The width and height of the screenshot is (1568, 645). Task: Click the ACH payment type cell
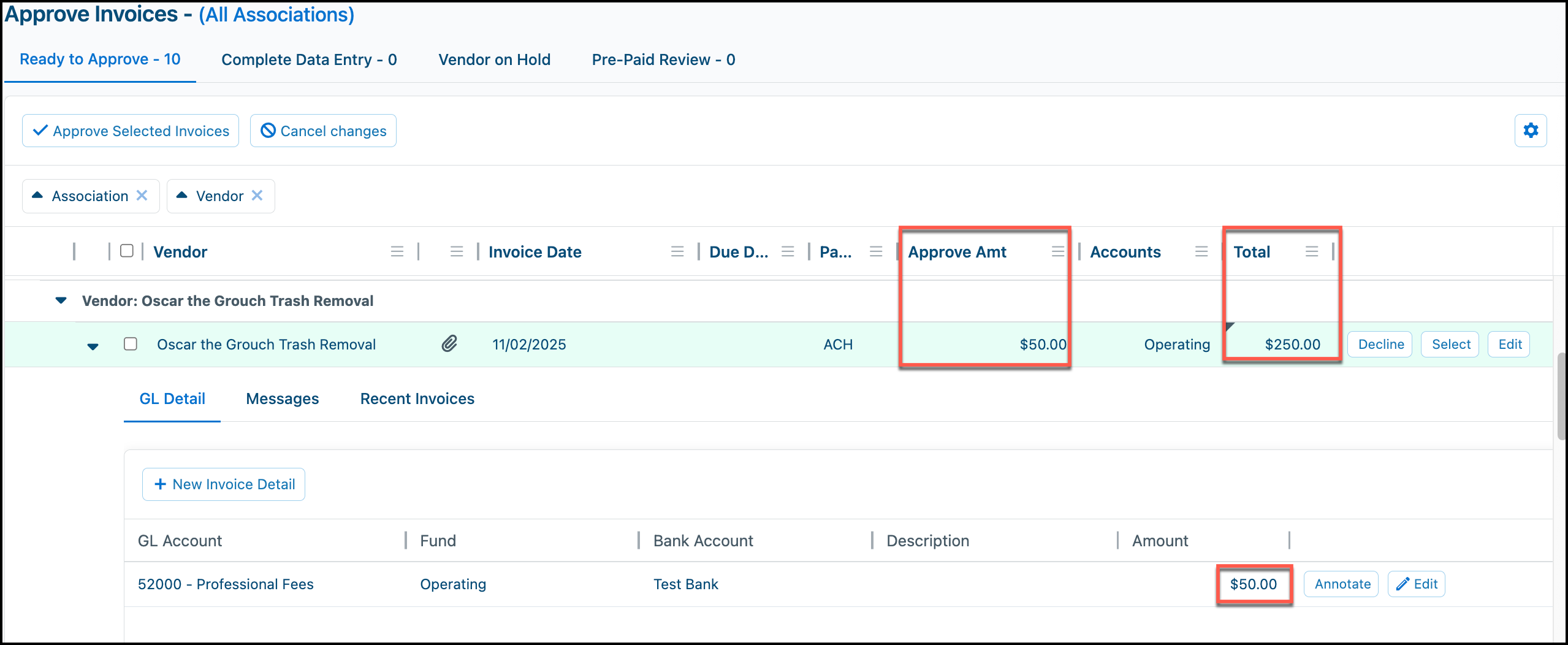pos(838,345)
